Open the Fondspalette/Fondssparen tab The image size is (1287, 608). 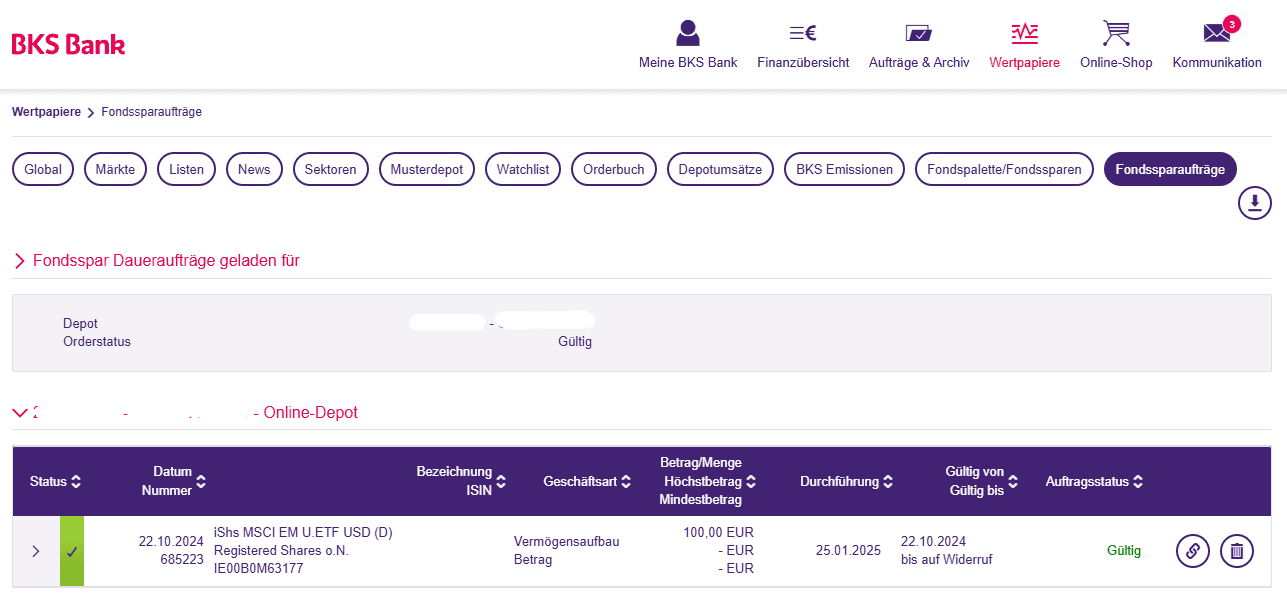(x=1004, y=169)
